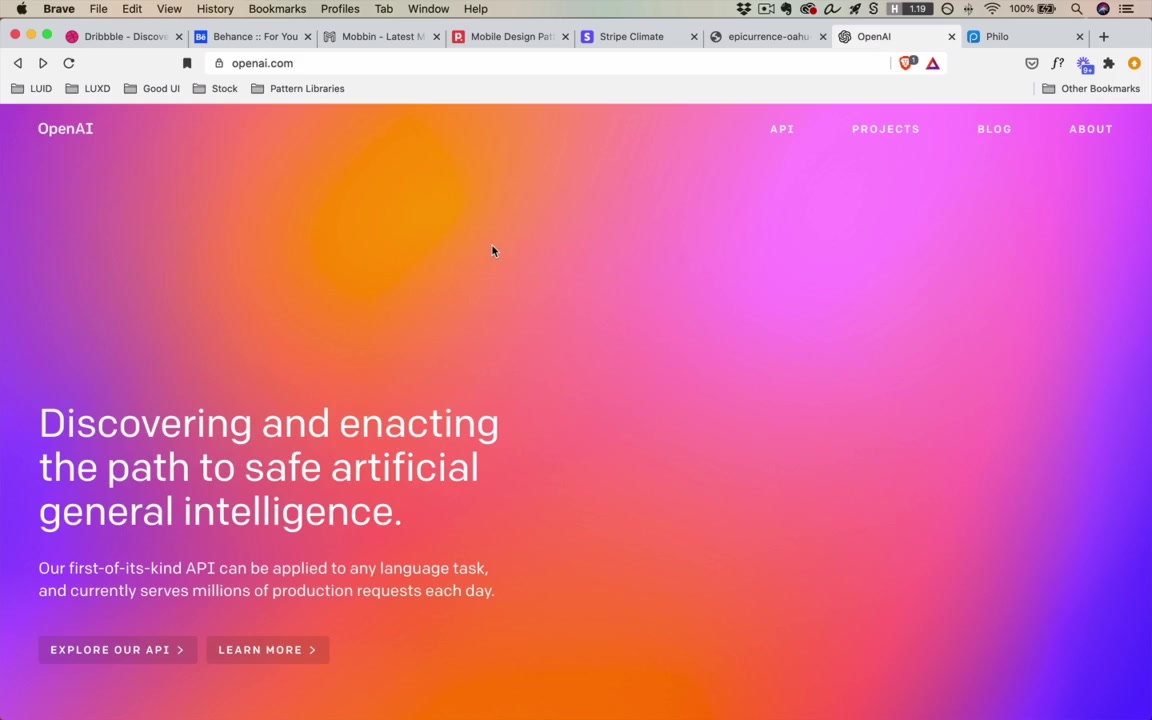Expand the LUXD bookmarks folder

point(87,89)
